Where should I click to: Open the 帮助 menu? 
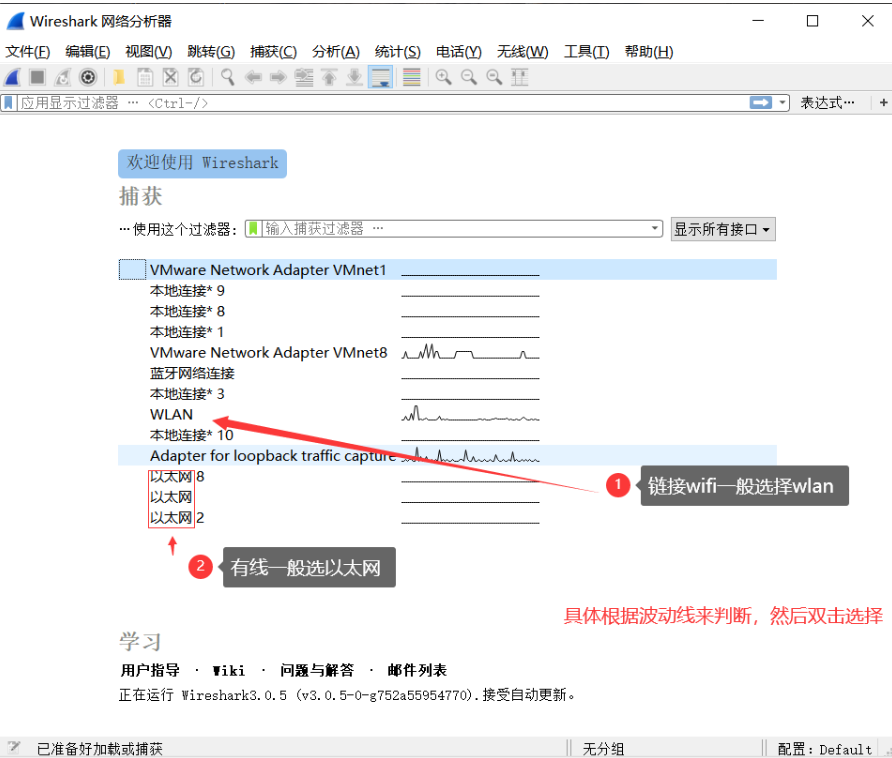coord(649,52)
